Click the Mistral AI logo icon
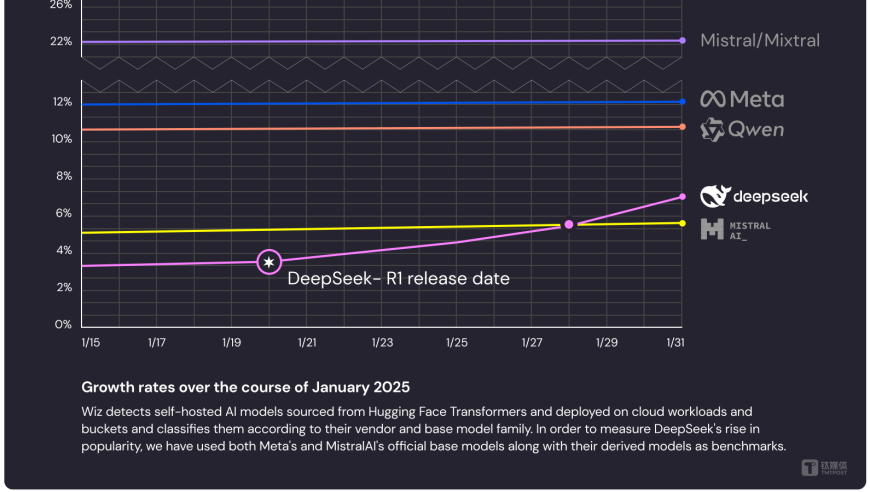This screenshot has height=492, width=870. click(712, 229)
